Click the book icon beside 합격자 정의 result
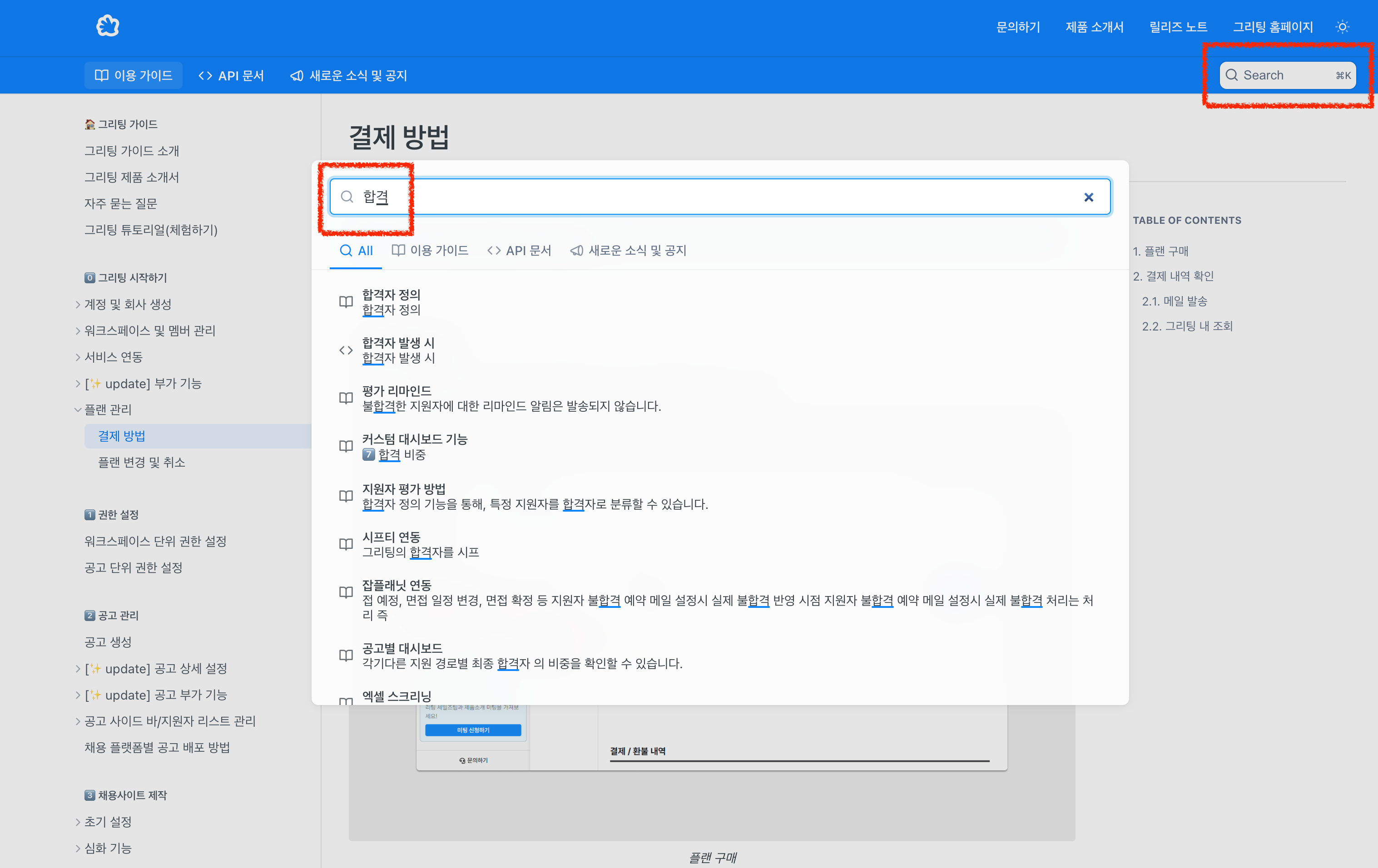1378x868 pixels. pyautogui.click(x=346, y=301)
